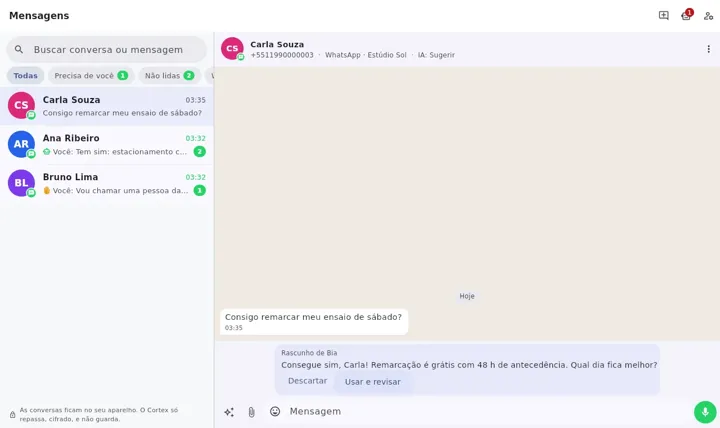Image resolution: width=720 pixels, height=428 pixels.
Task: Open the inbox icon with red badge
Action: (x=686, y=16)
